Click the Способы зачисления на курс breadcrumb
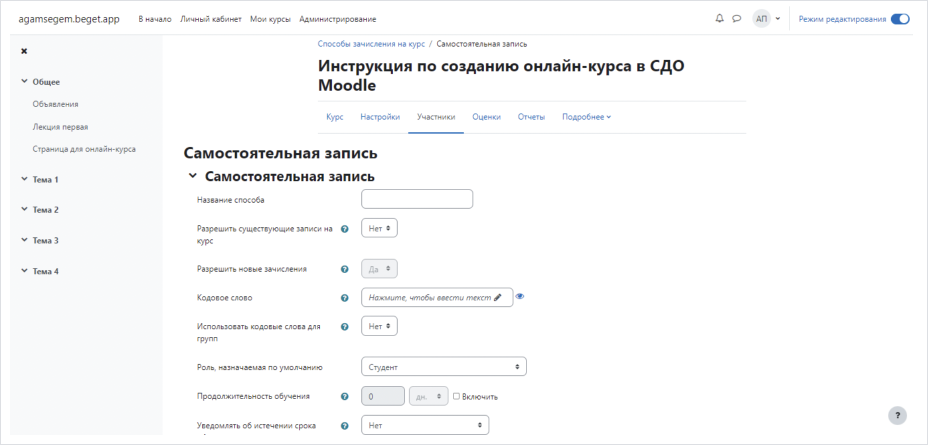Image resolution: width=928 pixels, height=445 pixels. (371, 44)
